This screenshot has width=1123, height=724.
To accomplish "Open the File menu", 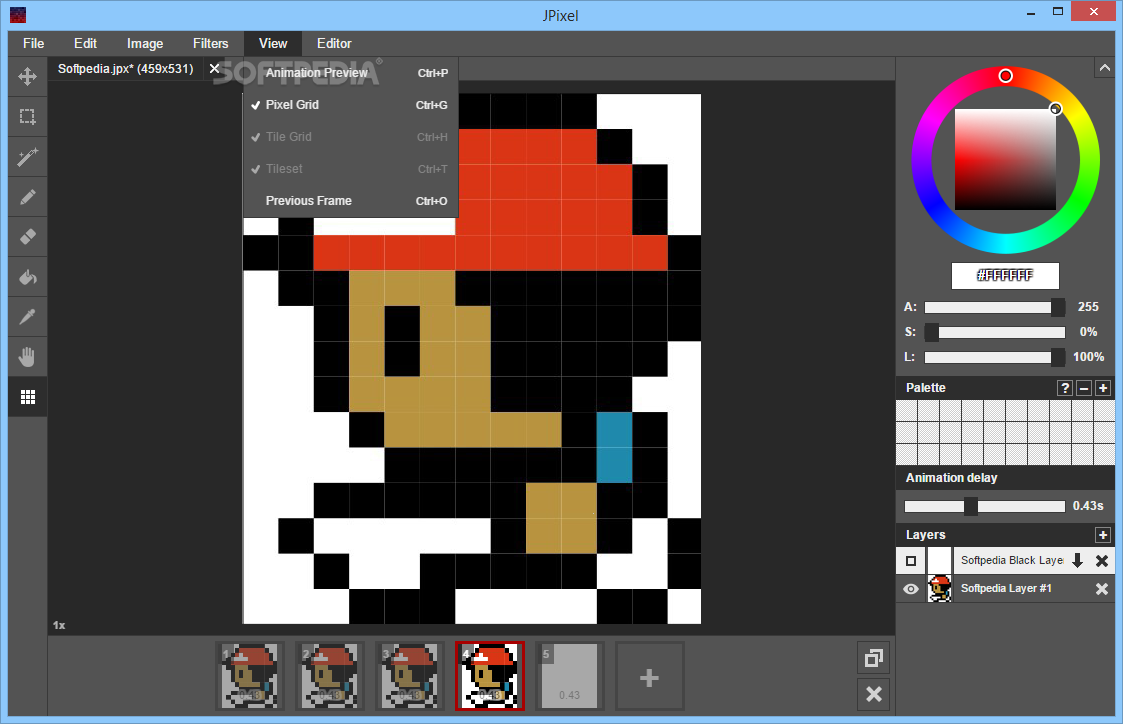I will pyautogui.click(x=34, y=44).
